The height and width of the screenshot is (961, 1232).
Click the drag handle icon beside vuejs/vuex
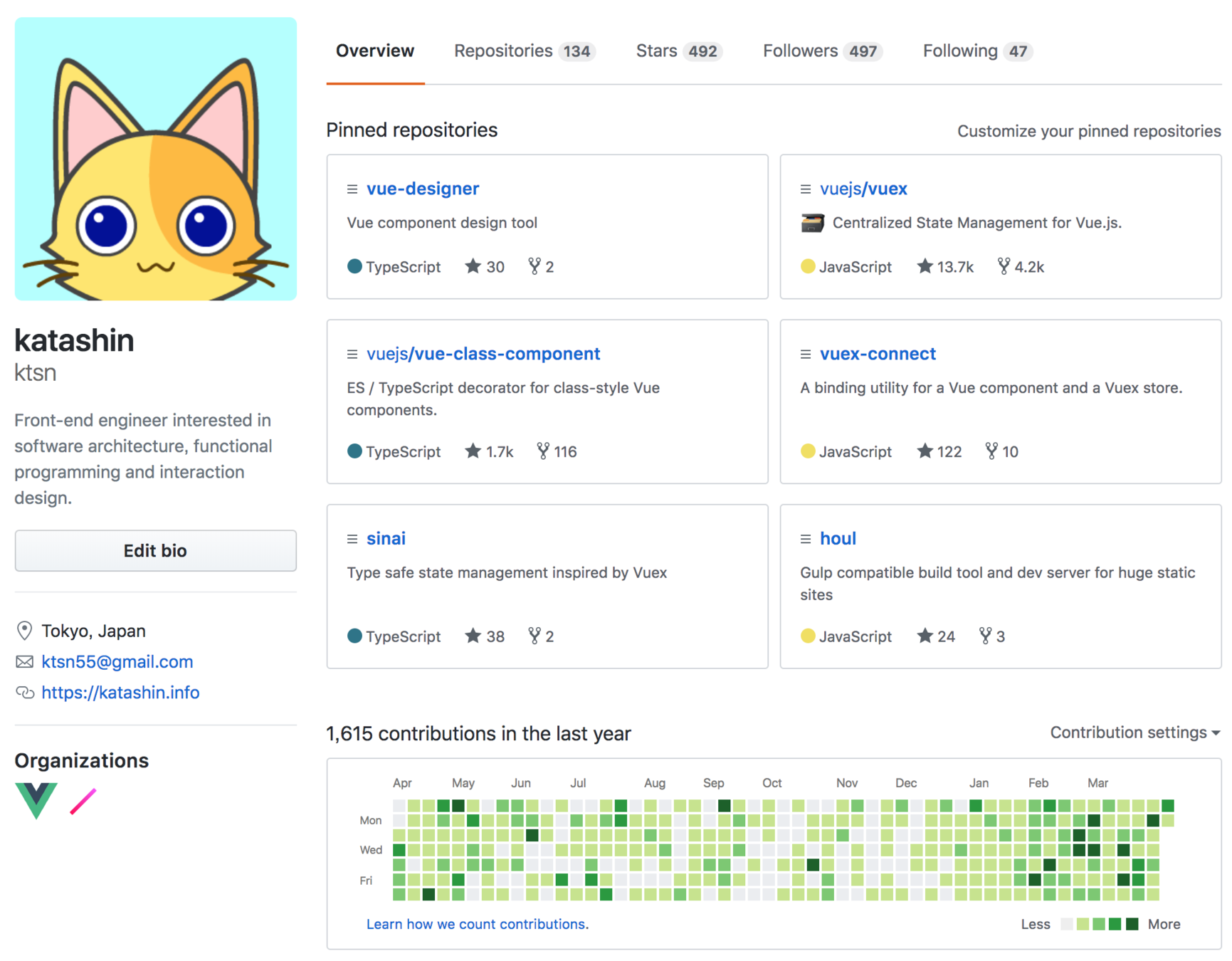(x=806, y=189)
